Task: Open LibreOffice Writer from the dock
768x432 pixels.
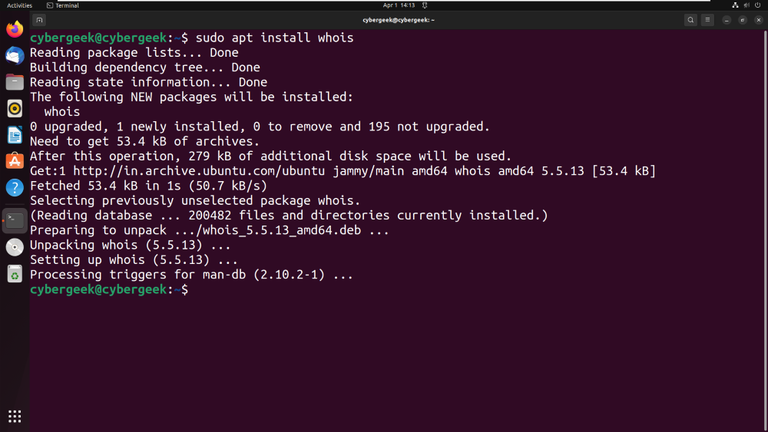Action: pos(14,134)
